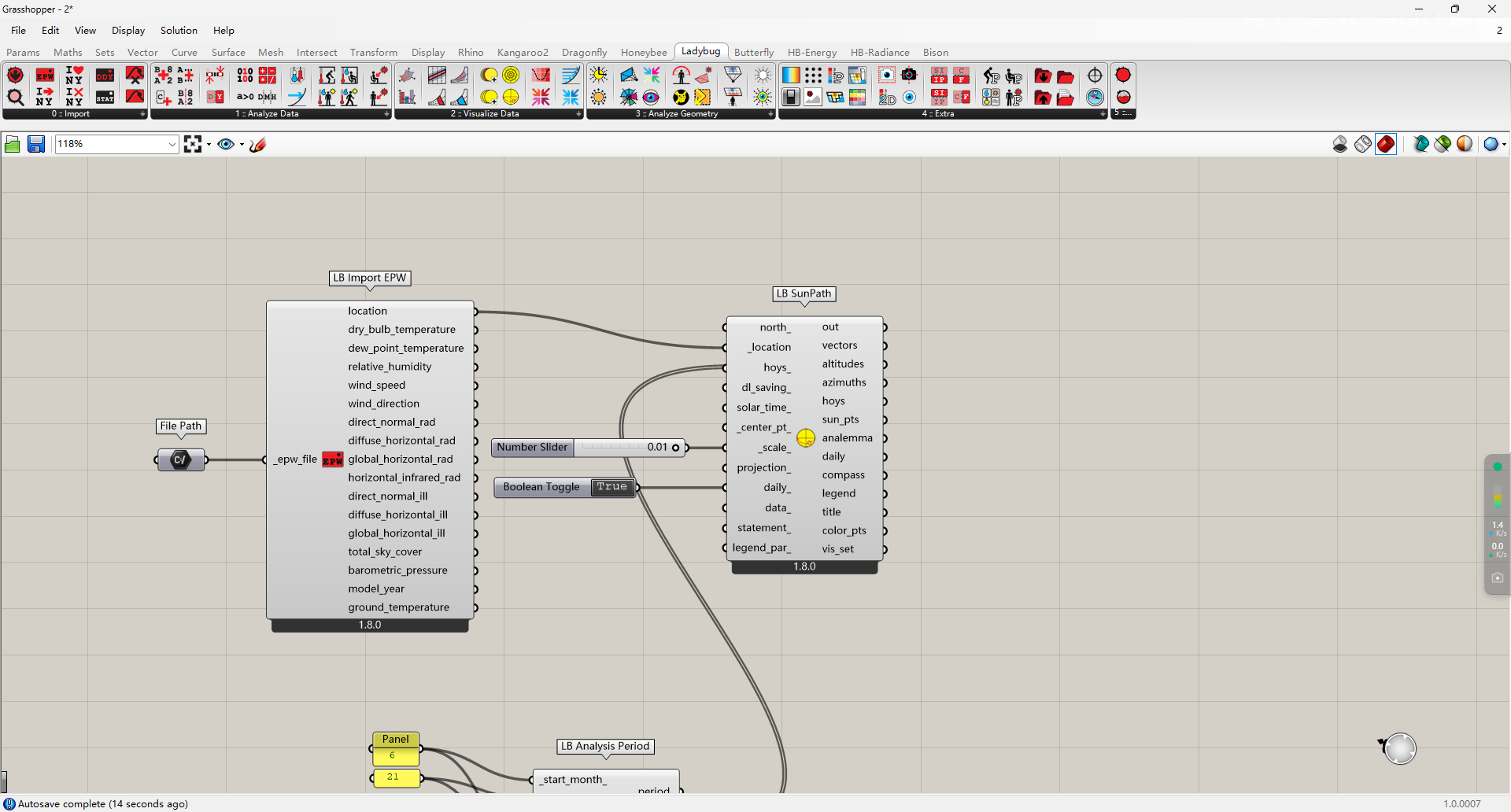Select the Import STAT component icon
Image resolution: width=1511 pixels, height=812 pixels.
[x=105, y=98]
